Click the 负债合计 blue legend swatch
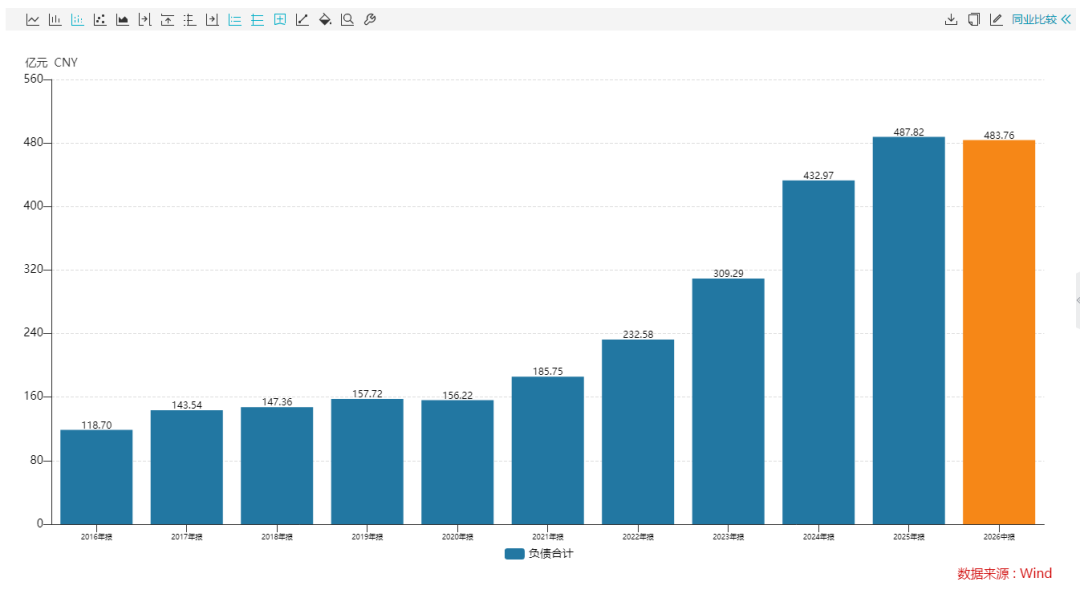1080x590 pixels. tap(515, 554)
